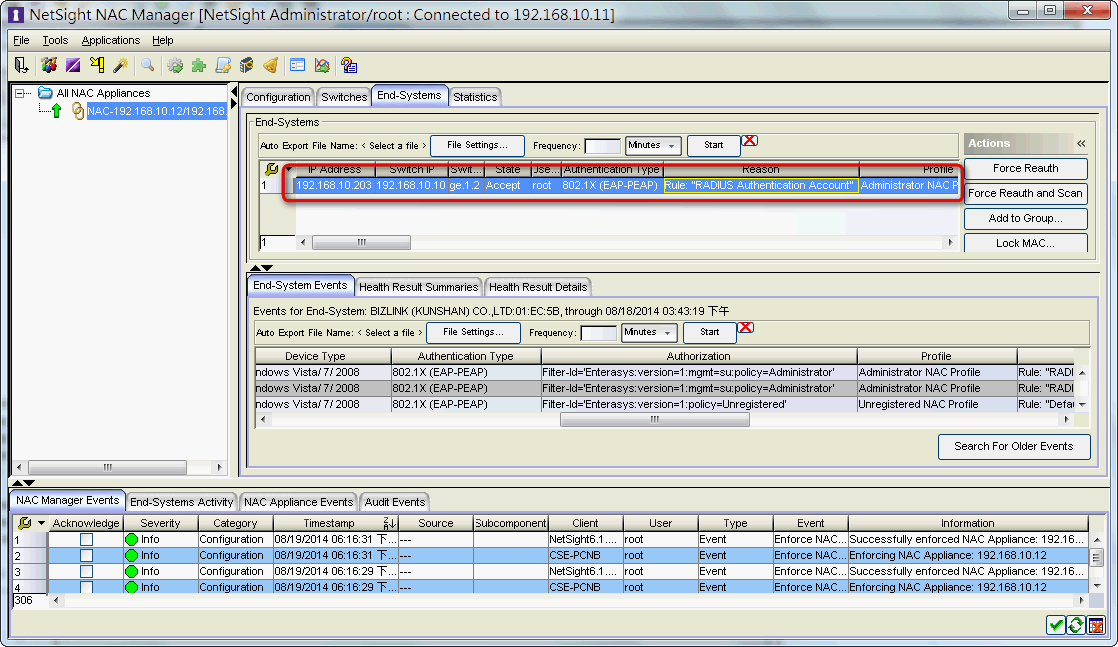
Task: Click the wrench icon in NAC Manager Events table
Action: 24,523
